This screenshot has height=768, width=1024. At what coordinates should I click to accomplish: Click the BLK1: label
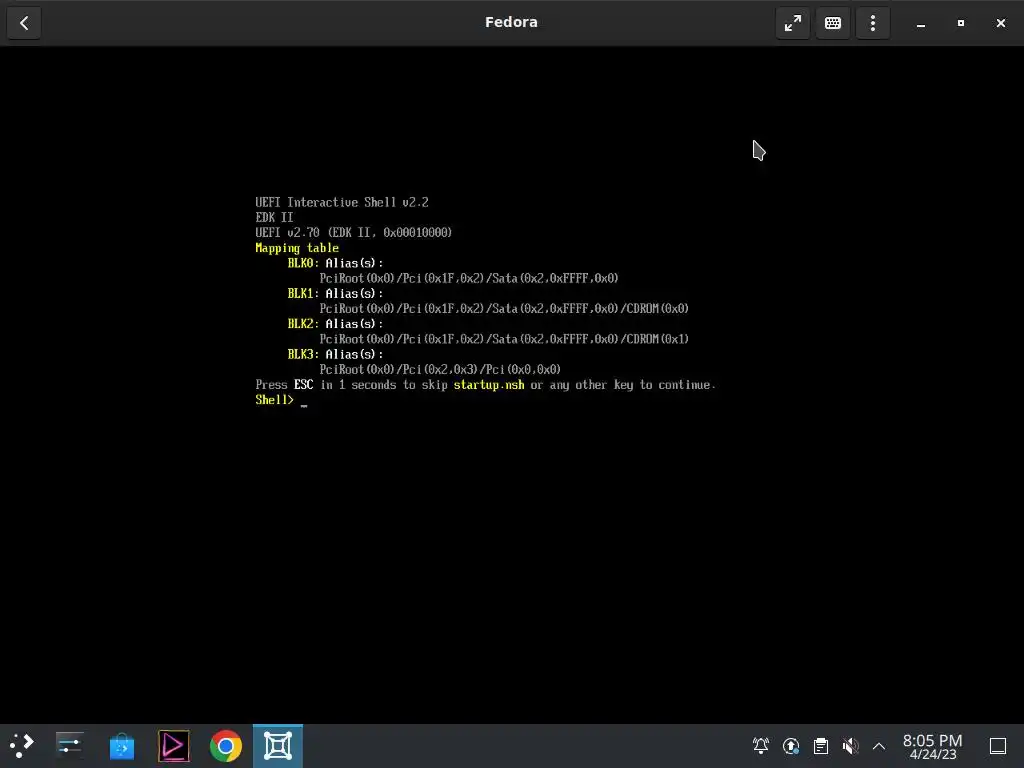pos(303,293)
